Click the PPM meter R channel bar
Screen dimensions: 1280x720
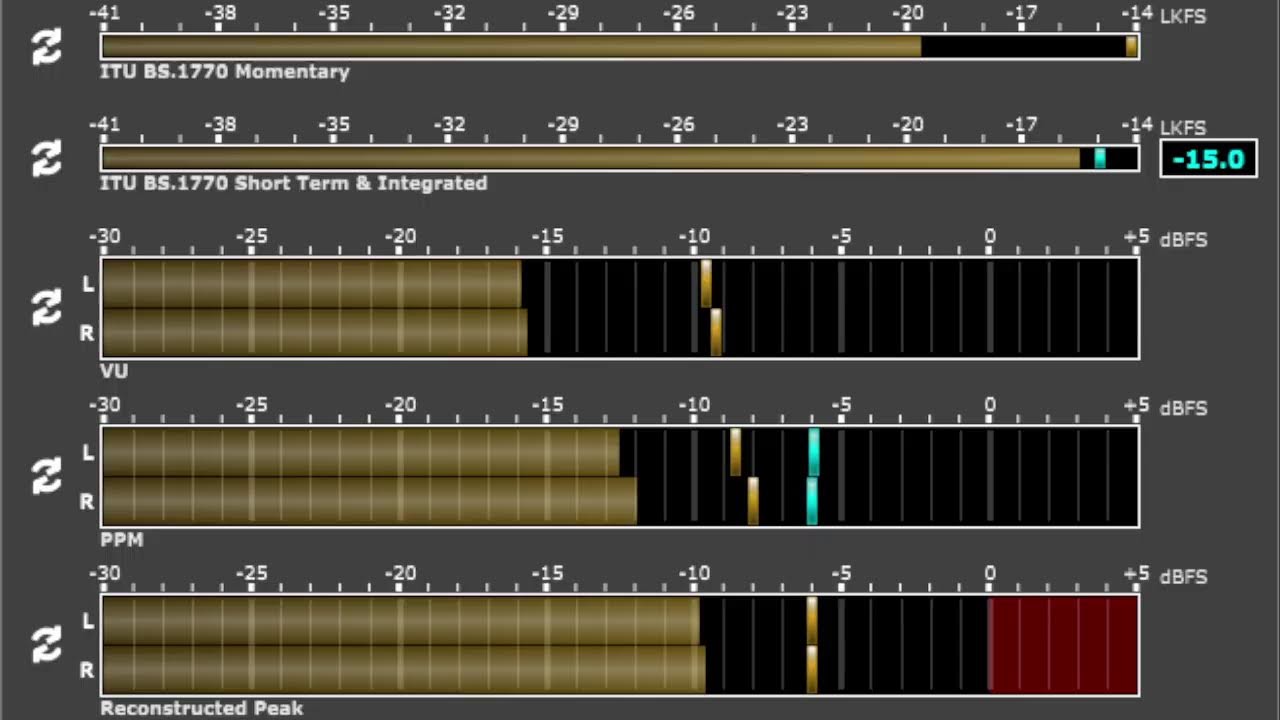coord(620,501)
